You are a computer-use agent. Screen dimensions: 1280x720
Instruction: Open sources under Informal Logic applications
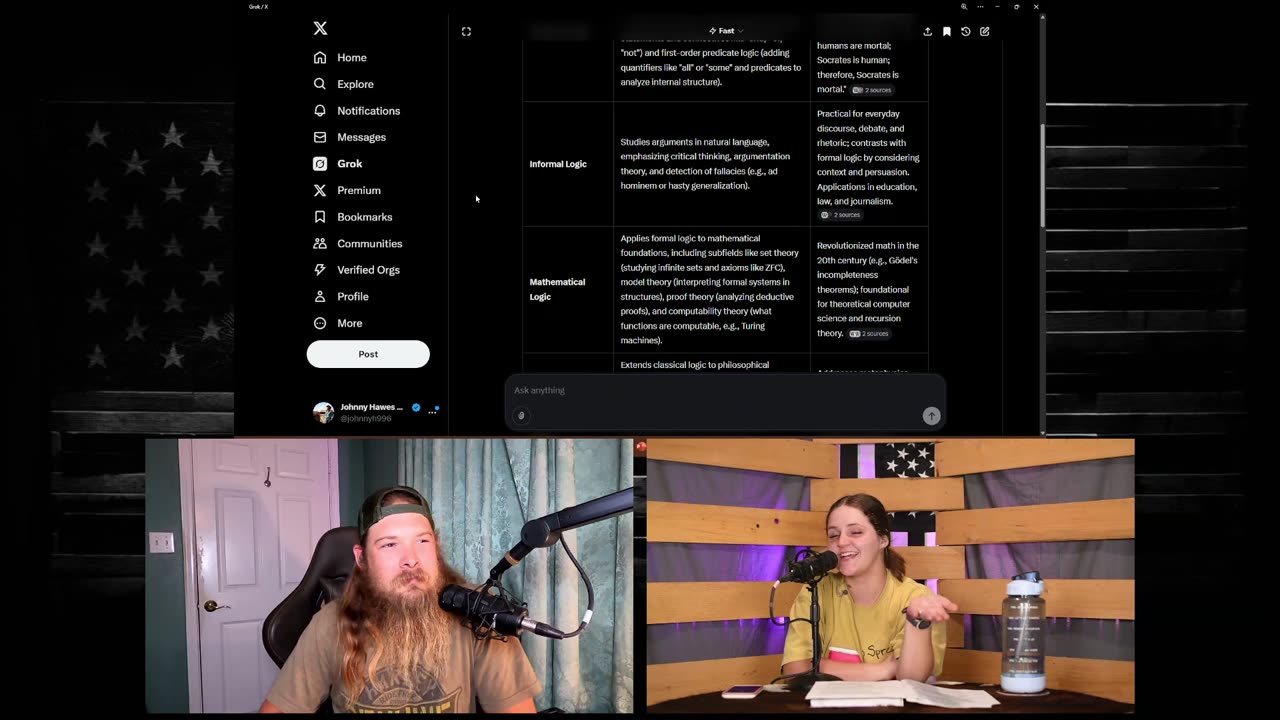coord(840,215)
